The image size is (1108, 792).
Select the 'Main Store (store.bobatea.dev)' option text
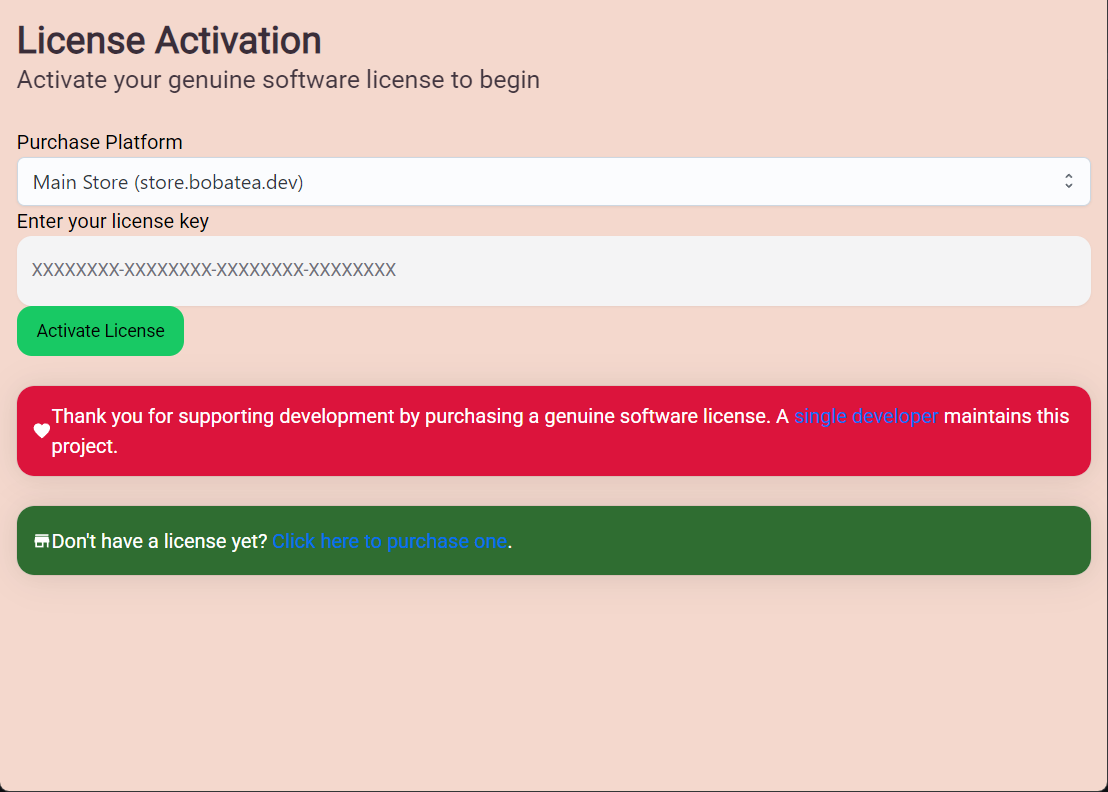tap(168, 182)
